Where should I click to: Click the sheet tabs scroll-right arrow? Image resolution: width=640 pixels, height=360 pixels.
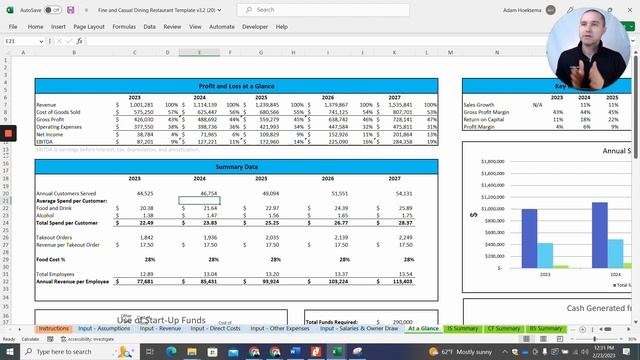coord(20,329)
